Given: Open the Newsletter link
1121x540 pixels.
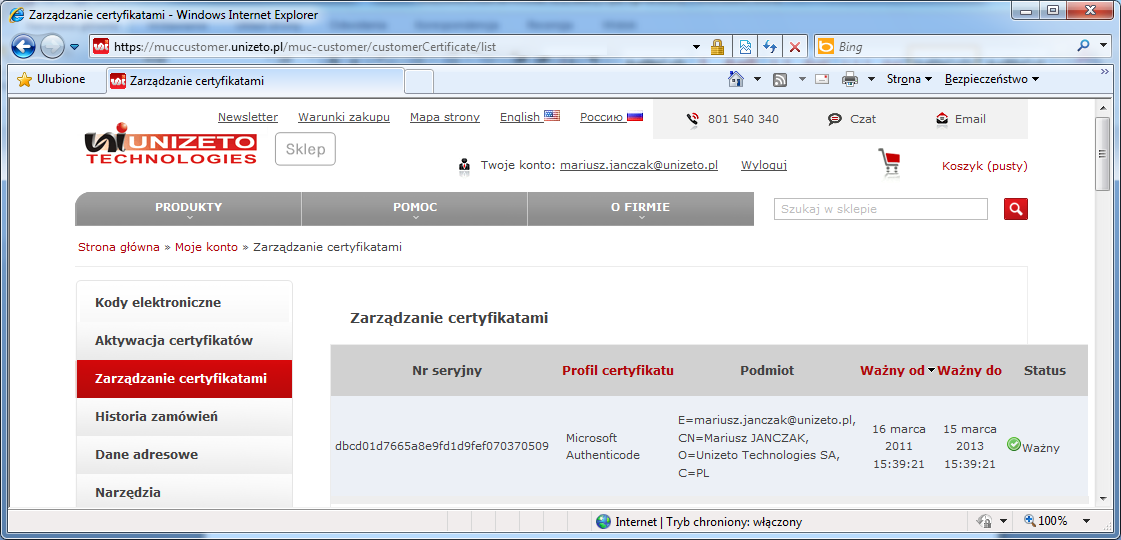Looking at the screenshot, I should pos(247,117).
